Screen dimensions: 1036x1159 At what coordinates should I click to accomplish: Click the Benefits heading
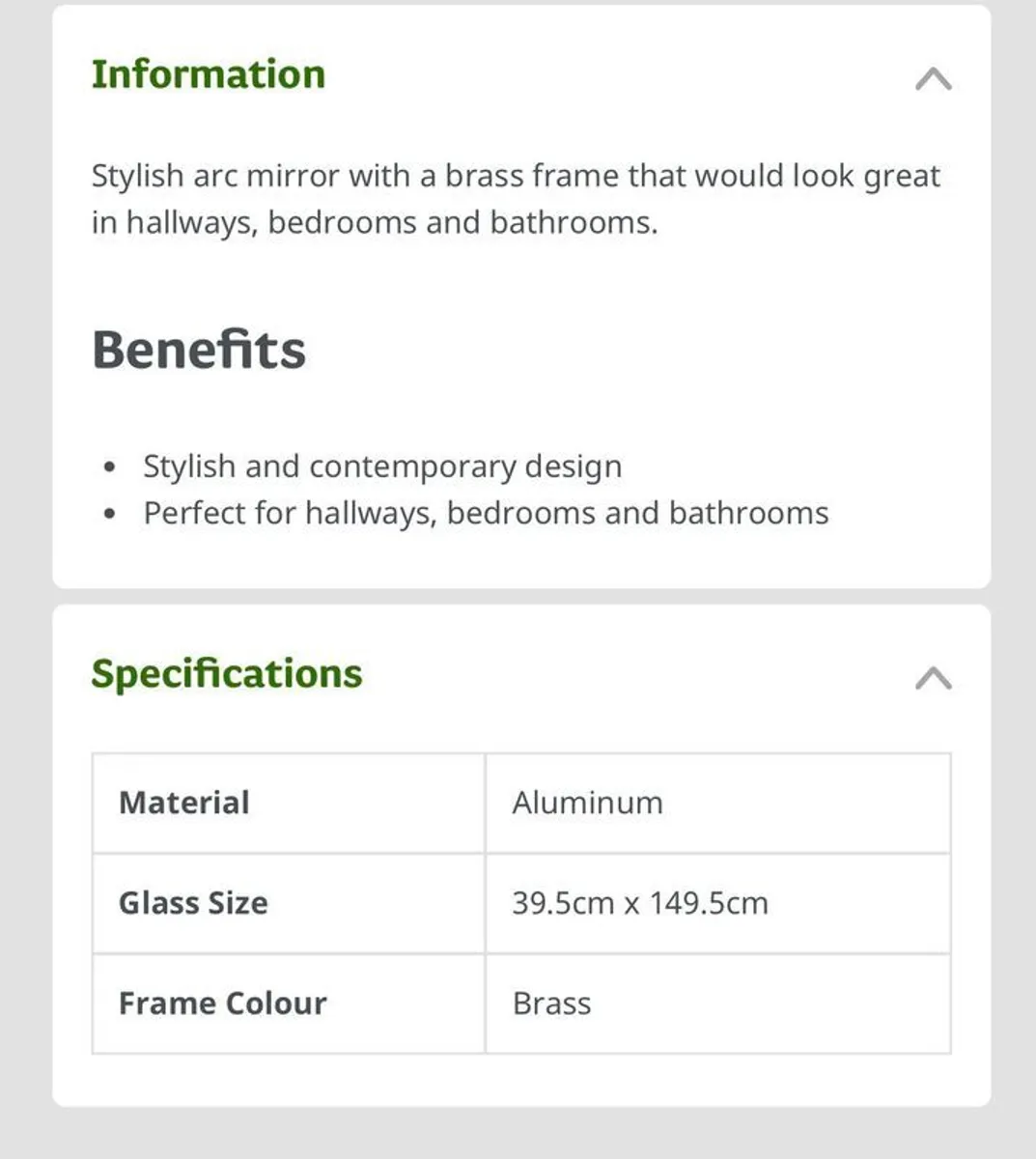click(x=199, y=350)
